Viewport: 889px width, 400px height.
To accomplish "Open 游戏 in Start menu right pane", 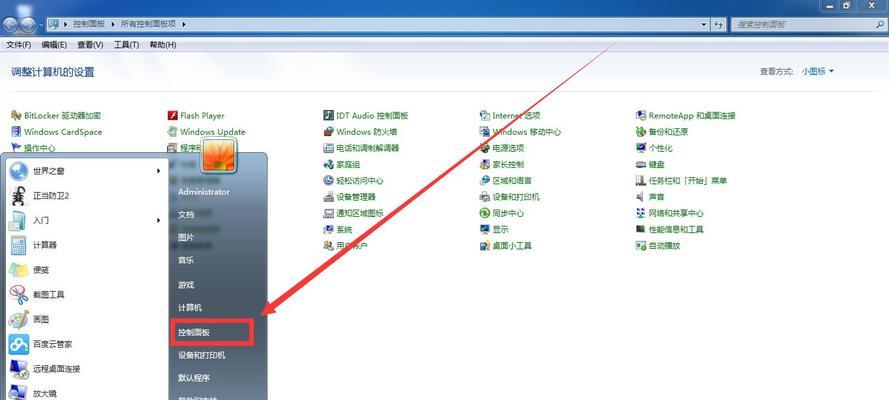I will [x=186, y=285].
